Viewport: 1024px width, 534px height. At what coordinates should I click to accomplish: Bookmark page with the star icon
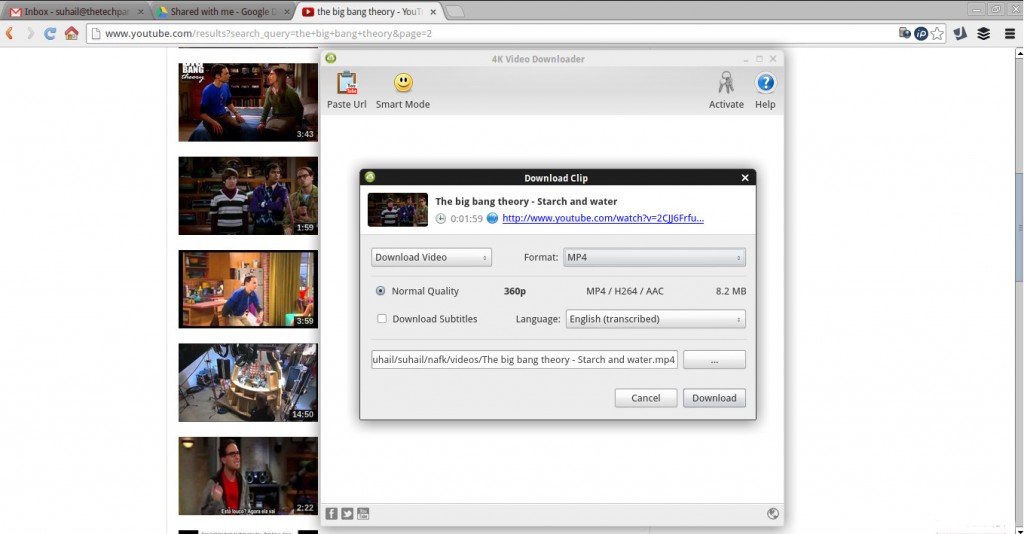937,34
